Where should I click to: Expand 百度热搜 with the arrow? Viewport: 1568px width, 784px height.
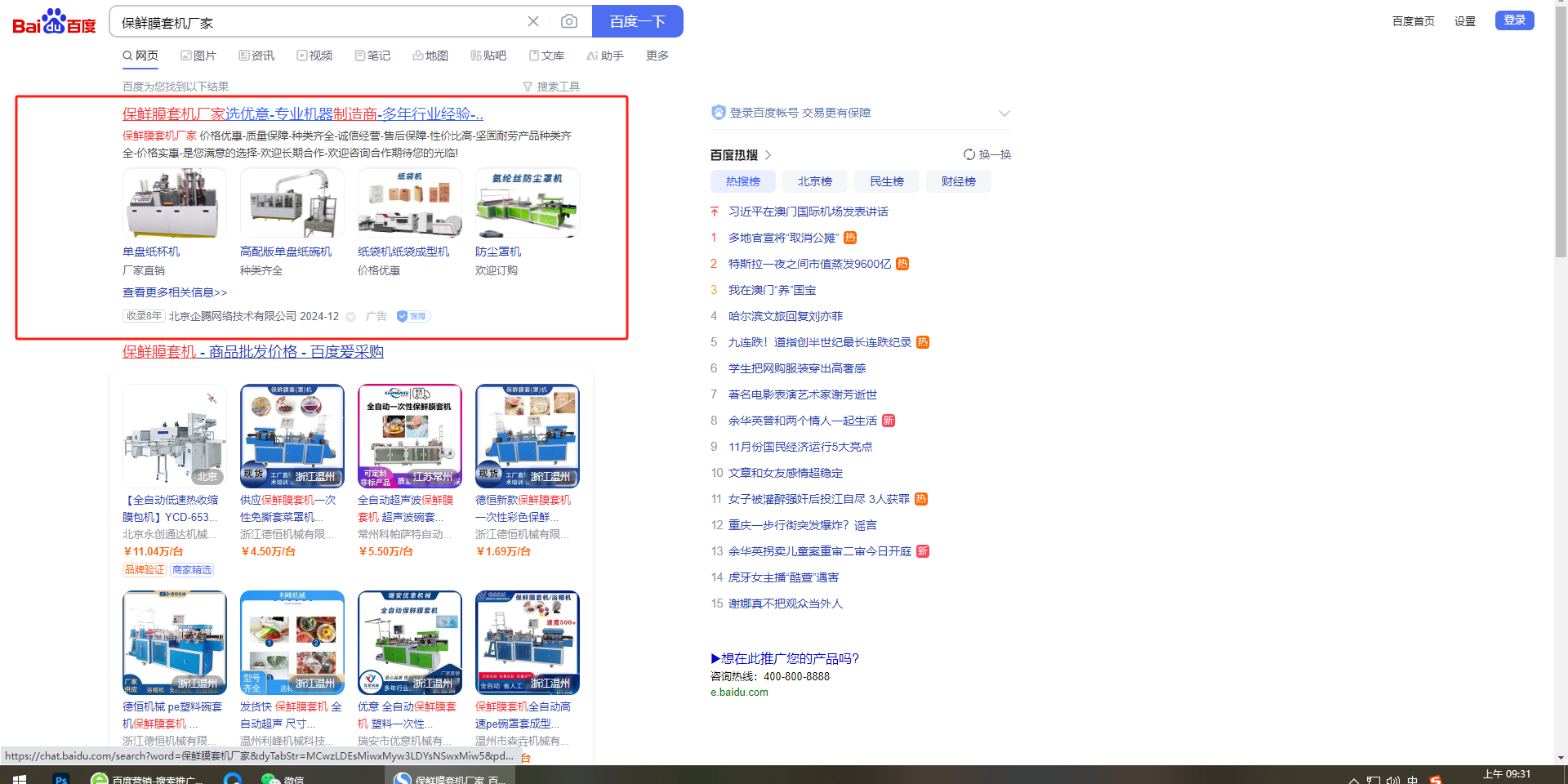click(x=768, y=155)
